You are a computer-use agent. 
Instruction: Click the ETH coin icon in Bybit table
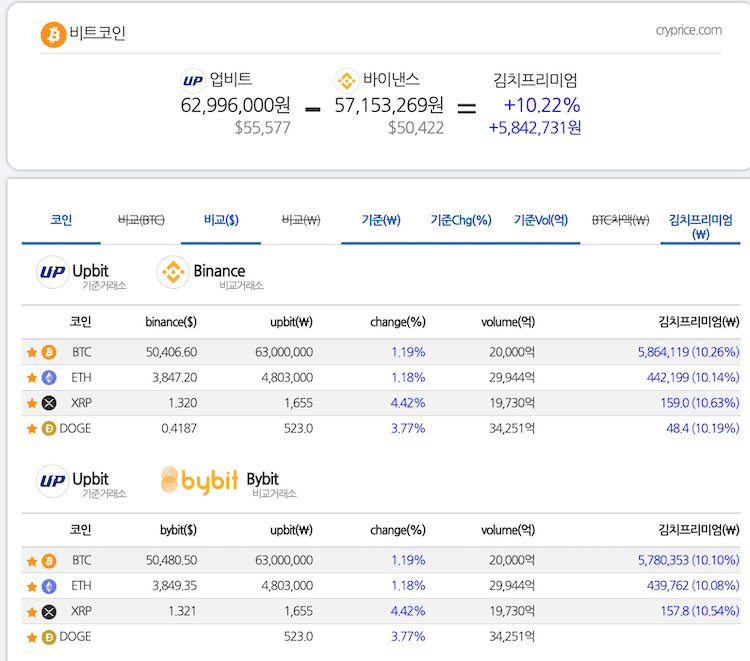click(49, 586)
